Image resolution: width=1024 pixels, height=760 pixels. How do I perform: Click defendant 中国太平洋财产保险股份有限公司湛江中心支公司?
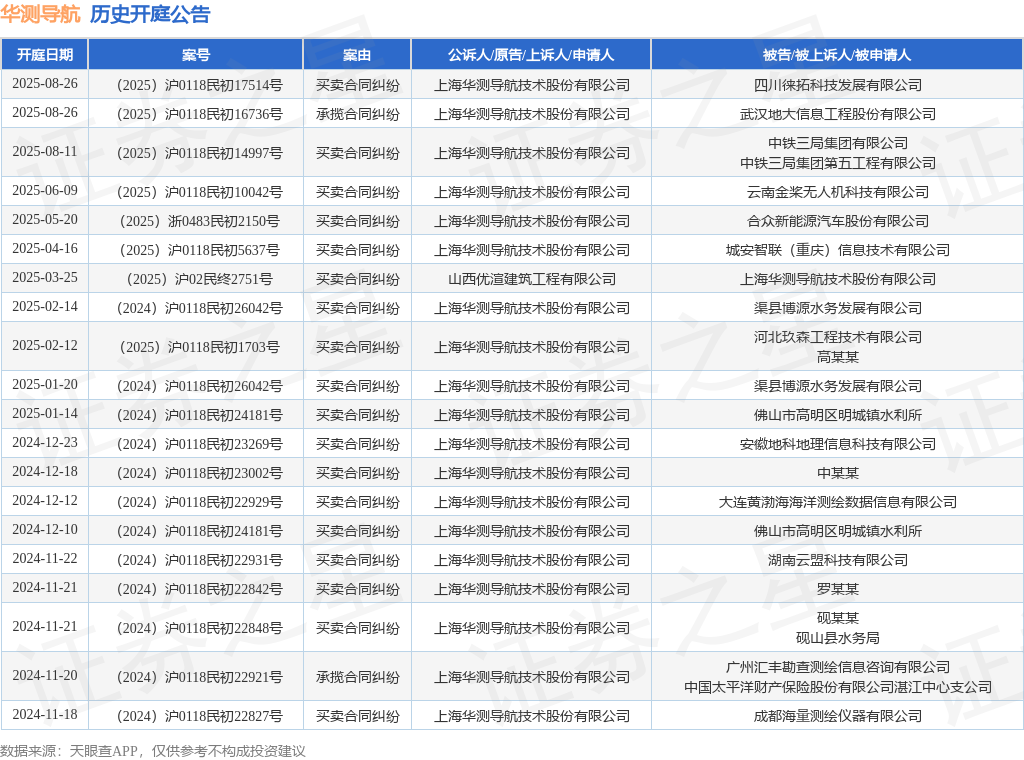click(x=838, y=688)
